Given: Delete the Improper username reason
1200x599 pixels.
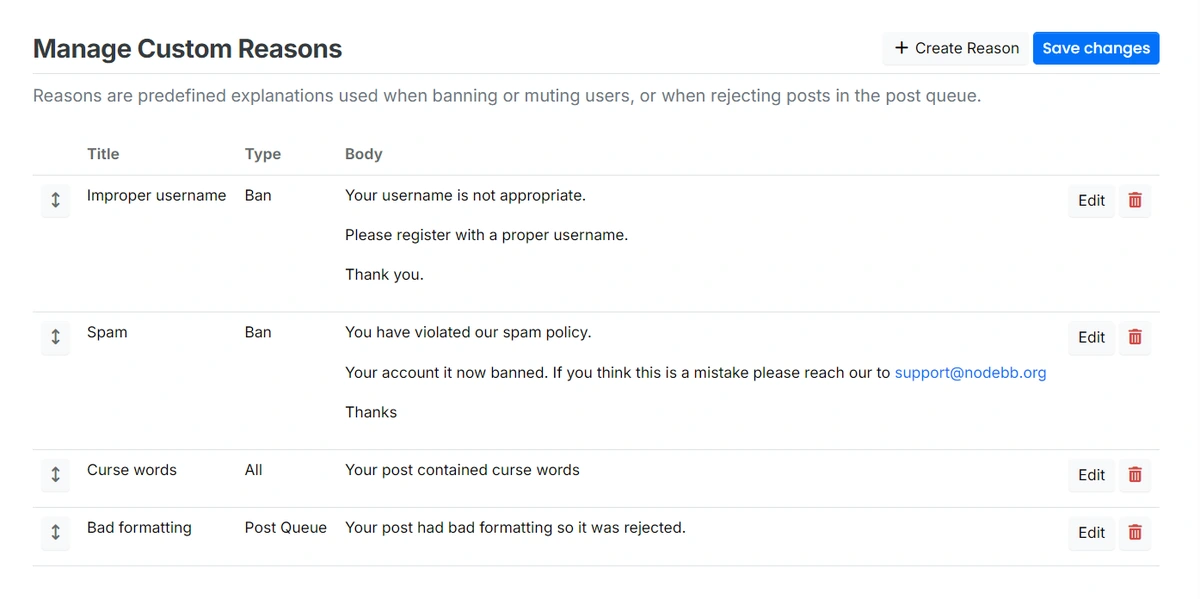Looking at the screenshot, I should [x=1135, y=200].
